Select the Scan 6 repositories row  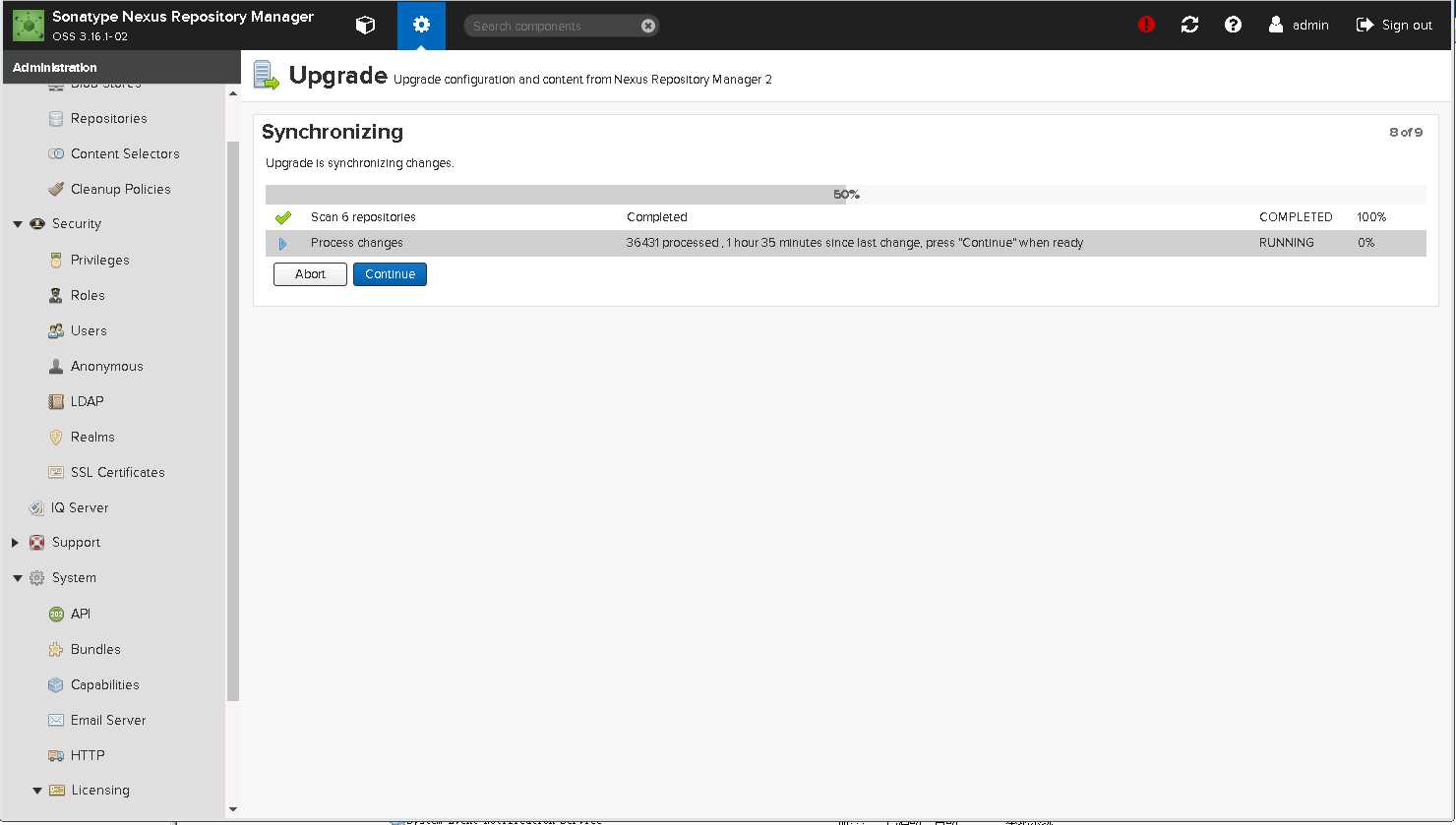(x=846, y=217)
